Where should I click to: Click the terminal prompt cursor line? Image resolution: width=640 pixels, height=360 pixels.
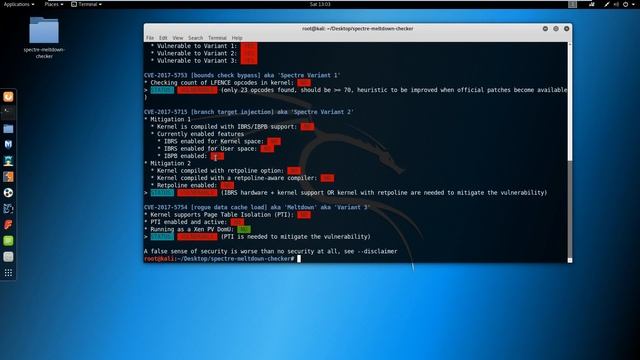[222, 259]
